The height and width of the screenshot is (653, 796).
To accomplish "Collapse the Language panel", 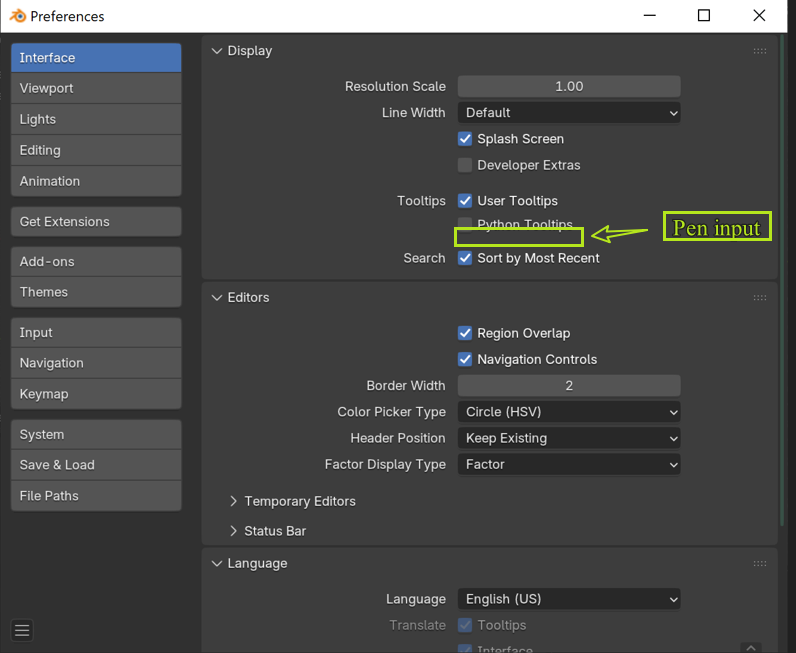I will (x=217, y=564).
